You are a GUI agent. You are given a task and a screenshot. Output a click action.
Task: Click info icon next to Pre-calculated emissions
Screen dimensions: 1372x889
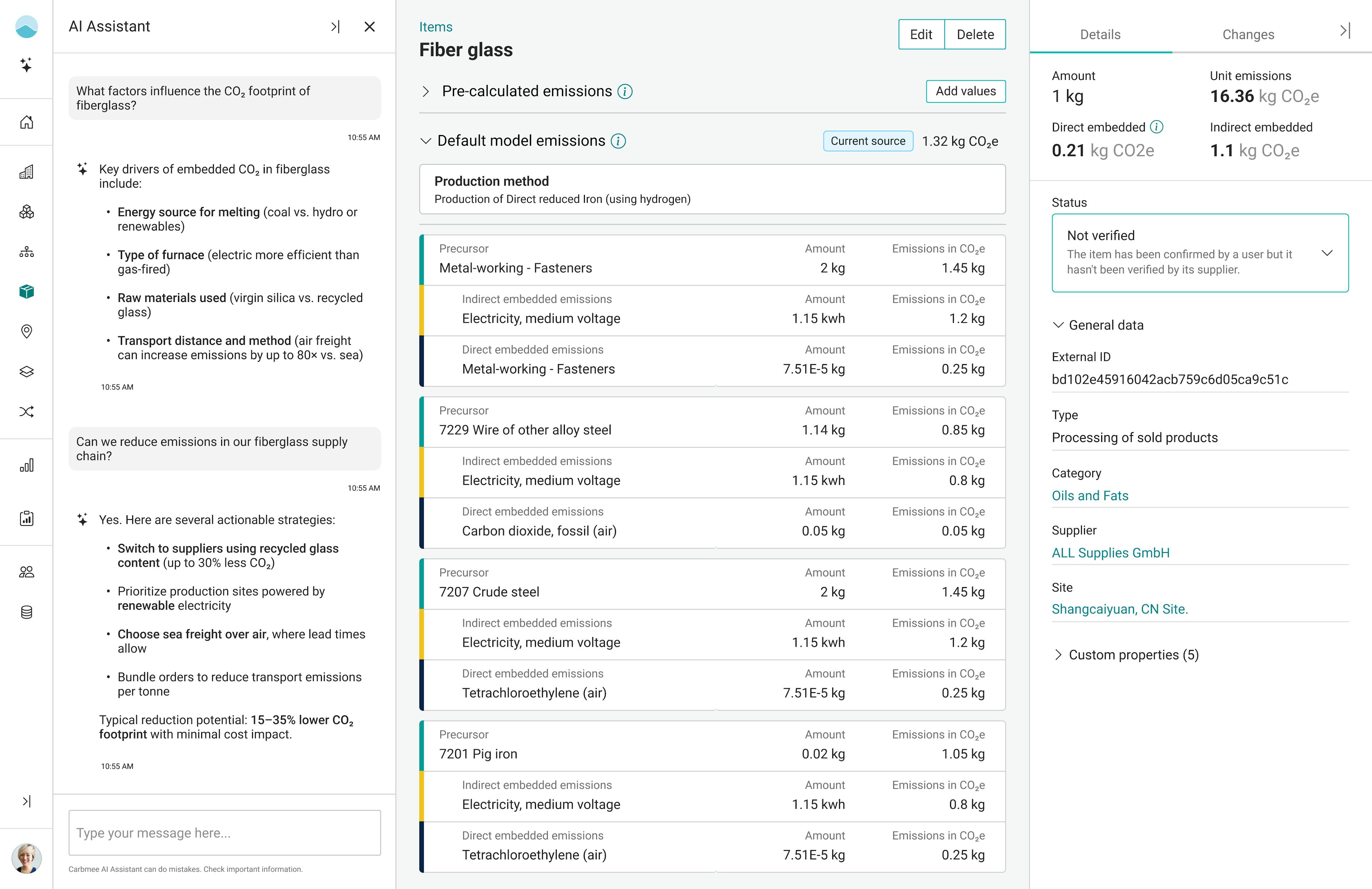(625, 92)
